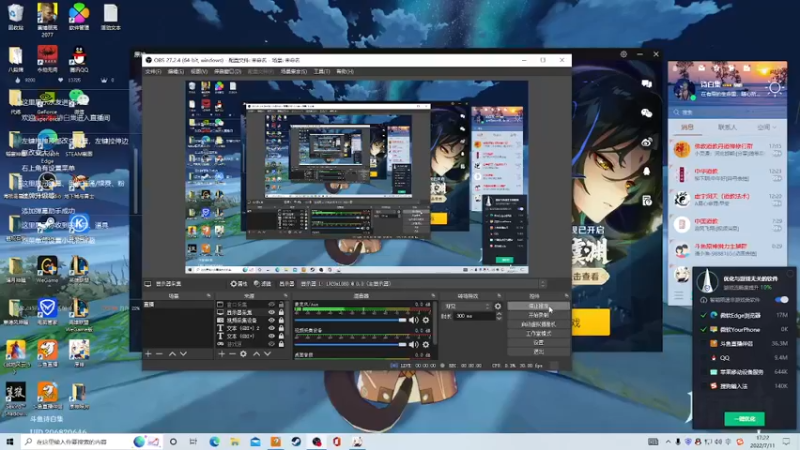This screenshot has height=450, width=800.
Task: Move the scene down in scenes panel
Action: pyautogui.click(x=183, y=354)
